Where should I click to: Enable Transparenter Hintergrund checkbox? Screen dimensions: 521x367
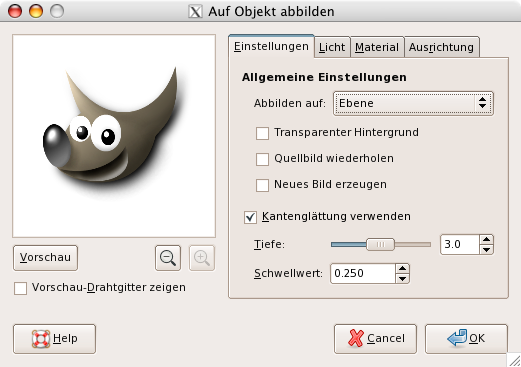pos(262,133)
